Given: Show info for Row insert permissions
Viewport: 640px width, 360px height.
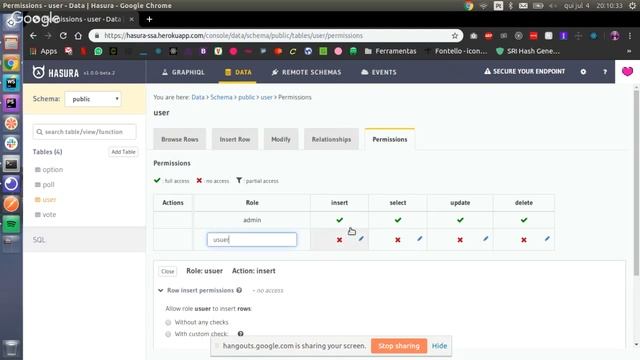Looking at the screenshot, I should tap(239, 290).
